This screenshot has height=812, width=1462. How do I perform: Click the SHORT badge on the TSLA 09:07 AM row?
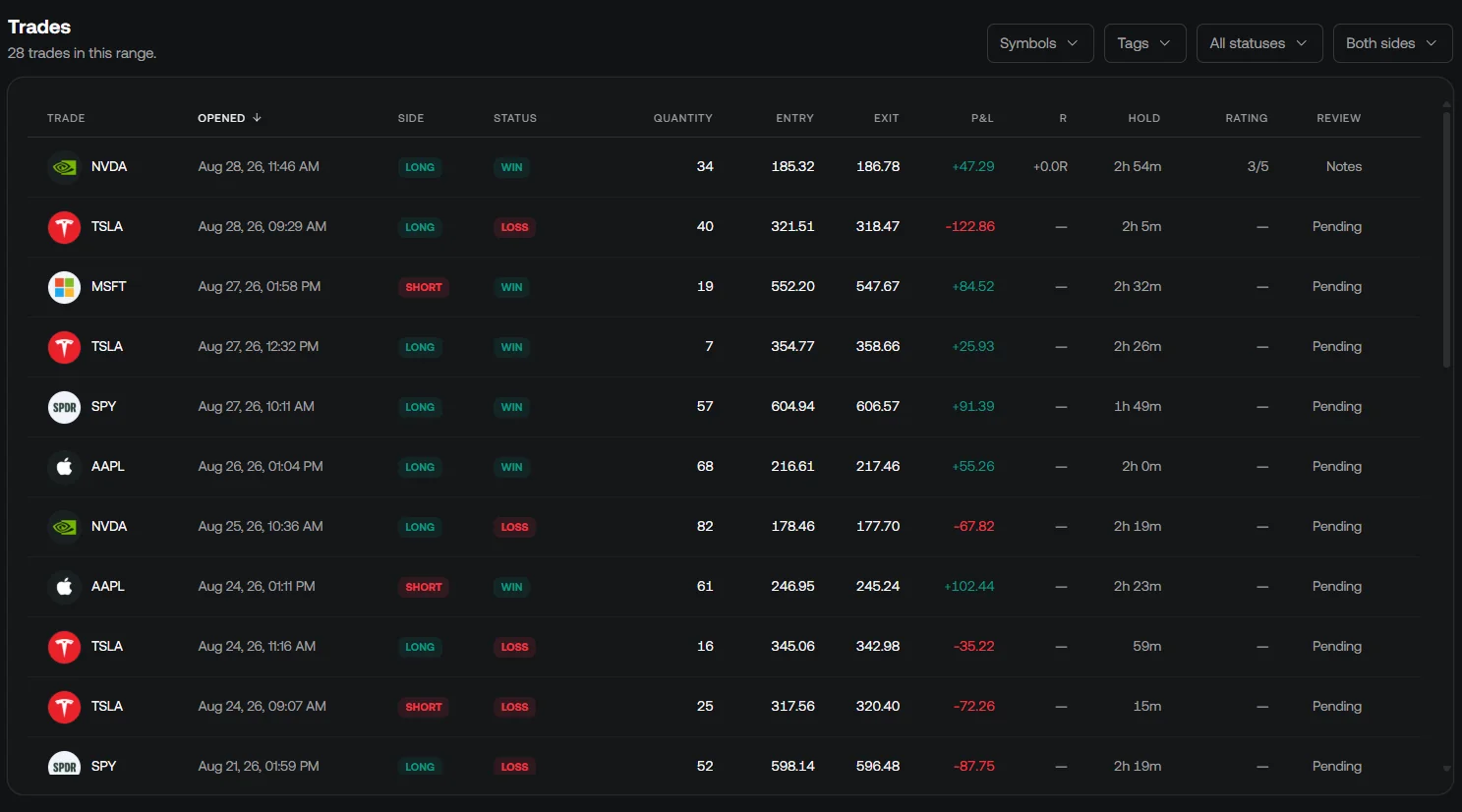pos(424,707)
